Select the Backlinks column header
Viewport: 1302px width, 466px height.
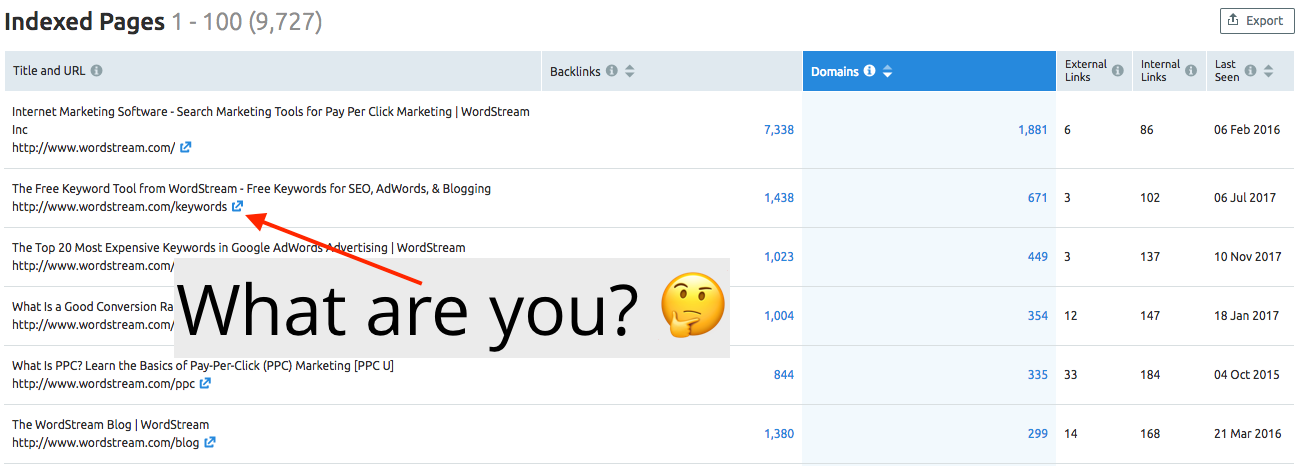[575, 71]
